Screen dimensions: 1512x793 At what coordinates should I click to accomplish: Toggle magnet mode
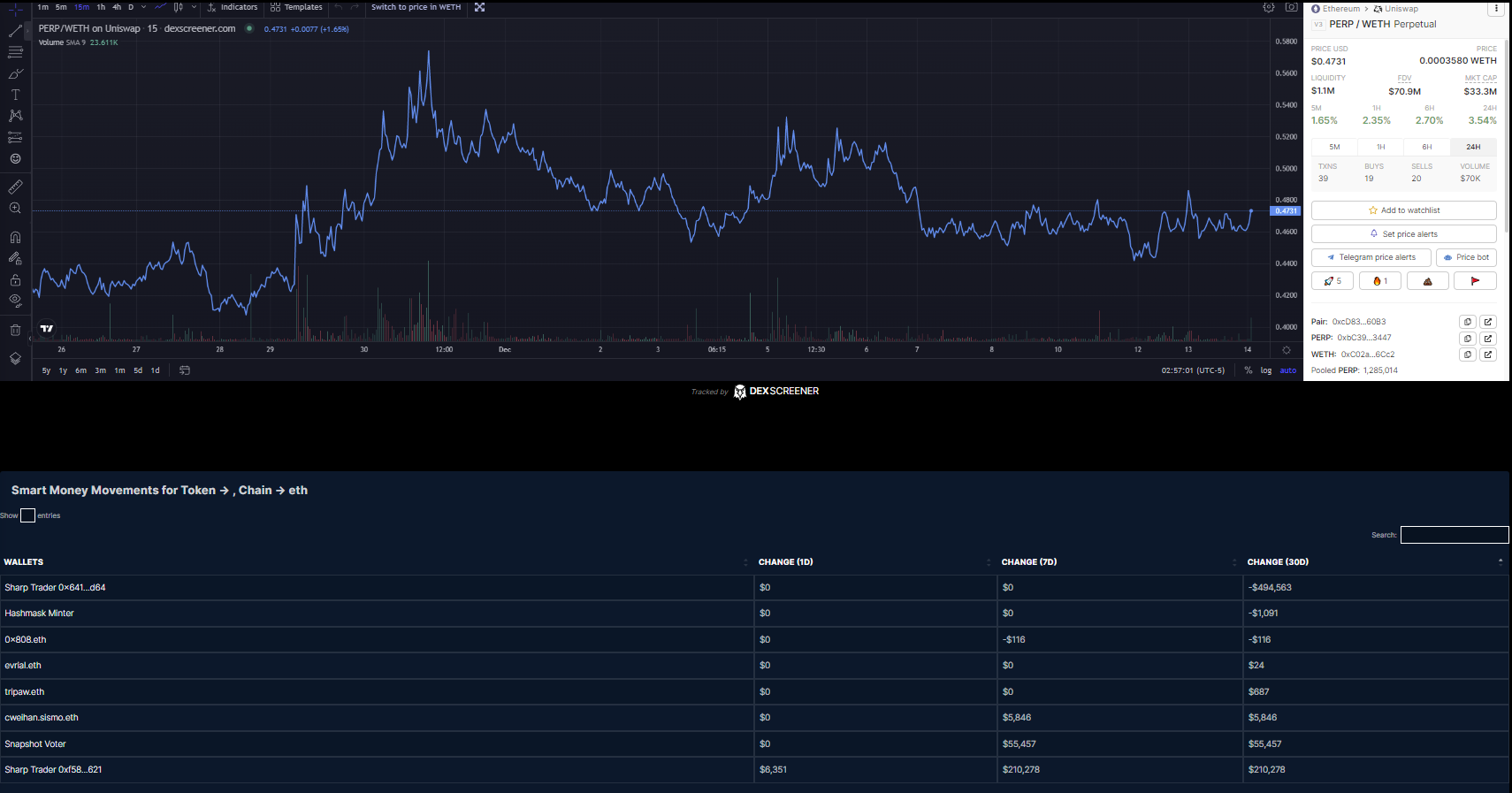click(15, 237)
